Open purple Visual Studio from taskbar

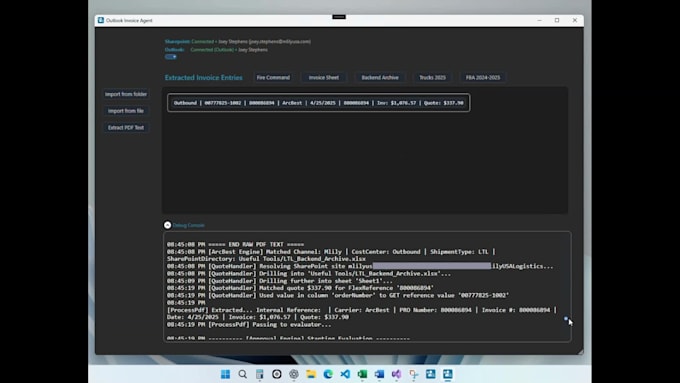click(x=396, y=374)
